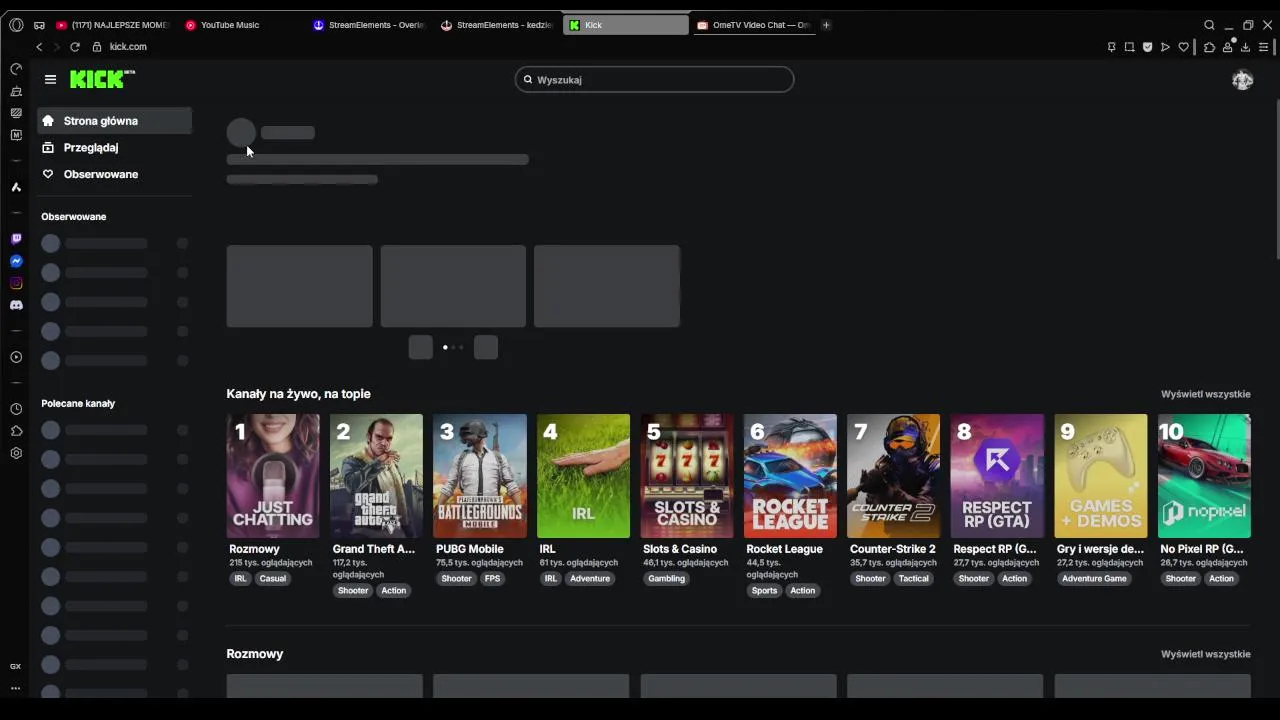This screenshot has width=1280, height=720.
Task: Open Instagram in the Opera sidebar
Action: tap(16, 283)
